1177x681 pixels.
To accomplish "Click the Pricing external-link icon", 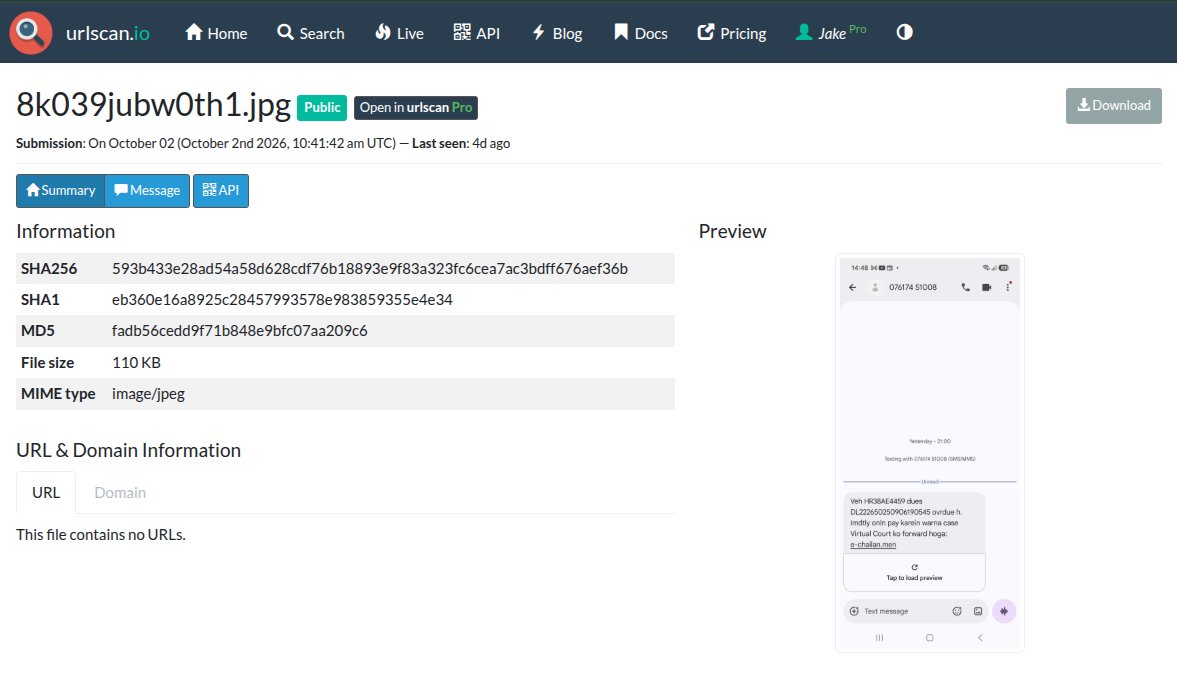I will (x=706, y=32).
